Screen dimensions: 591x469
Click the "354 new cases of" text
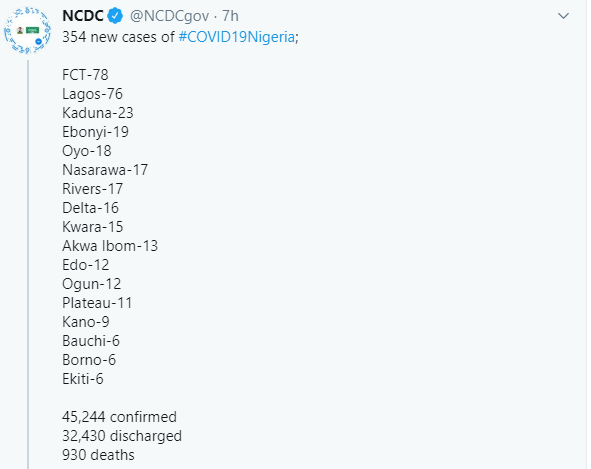coord(118,37)
